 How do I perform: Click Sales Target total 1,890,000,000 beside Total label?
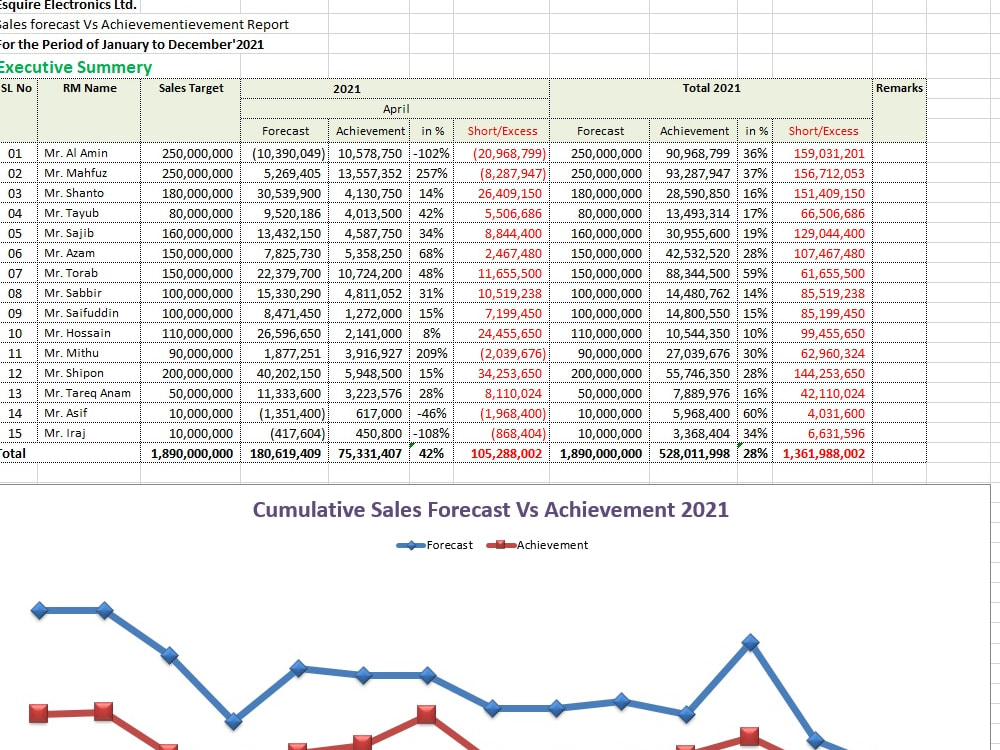point(191,453)
